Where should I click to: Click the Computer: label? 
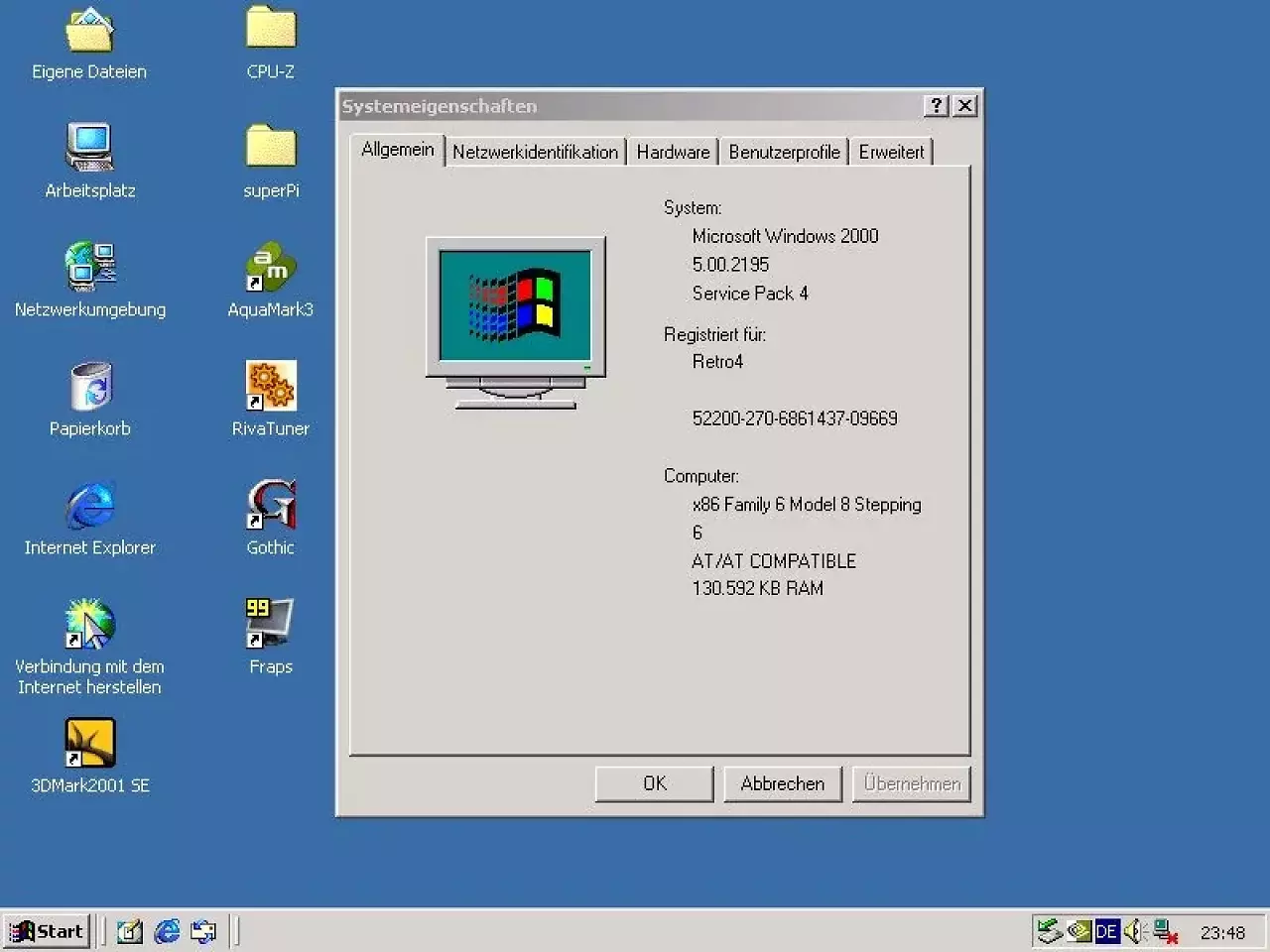[x=700, y=476]
